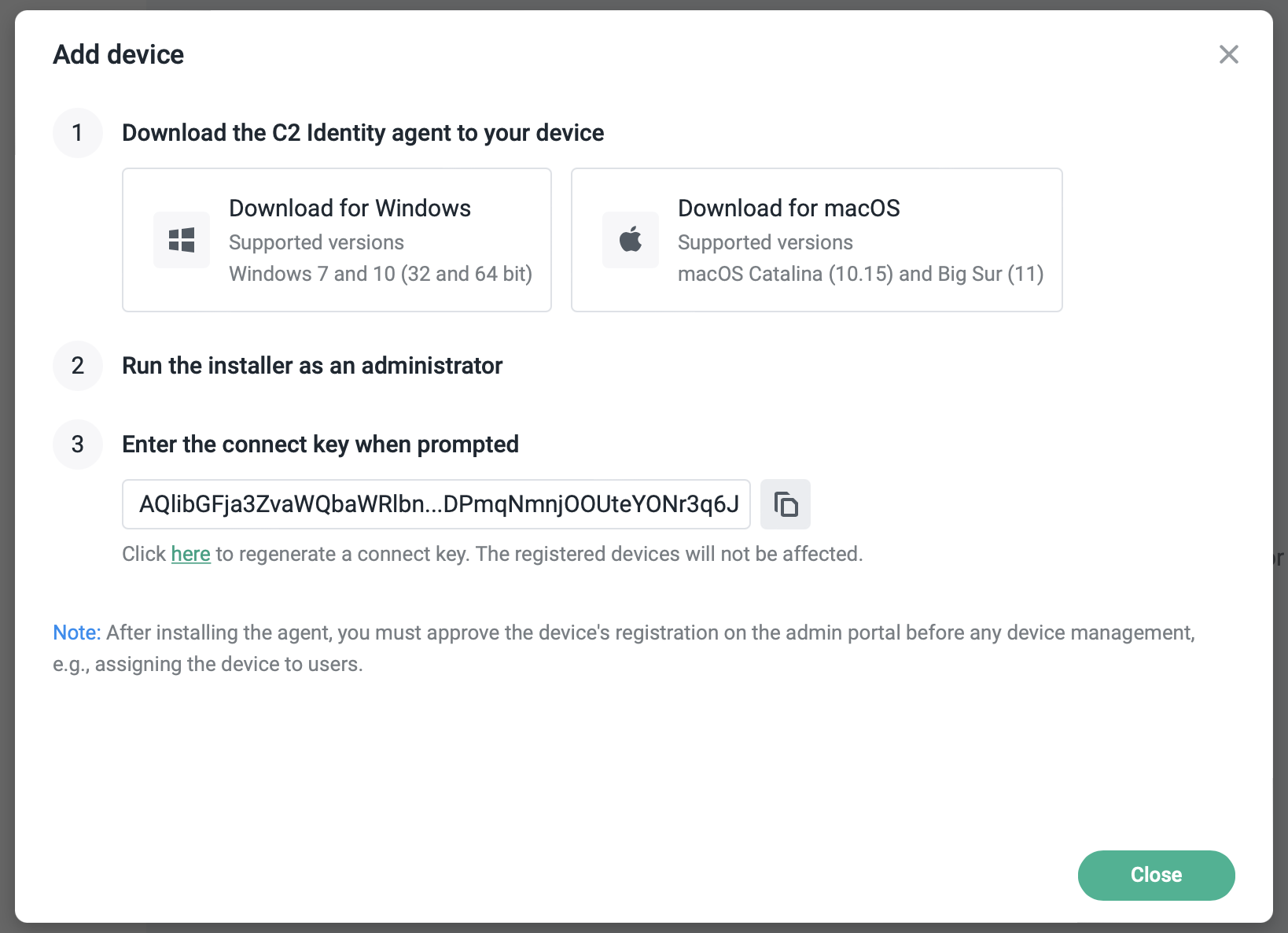
Task: Click the Apple logo icon
Action: [630, 240]
